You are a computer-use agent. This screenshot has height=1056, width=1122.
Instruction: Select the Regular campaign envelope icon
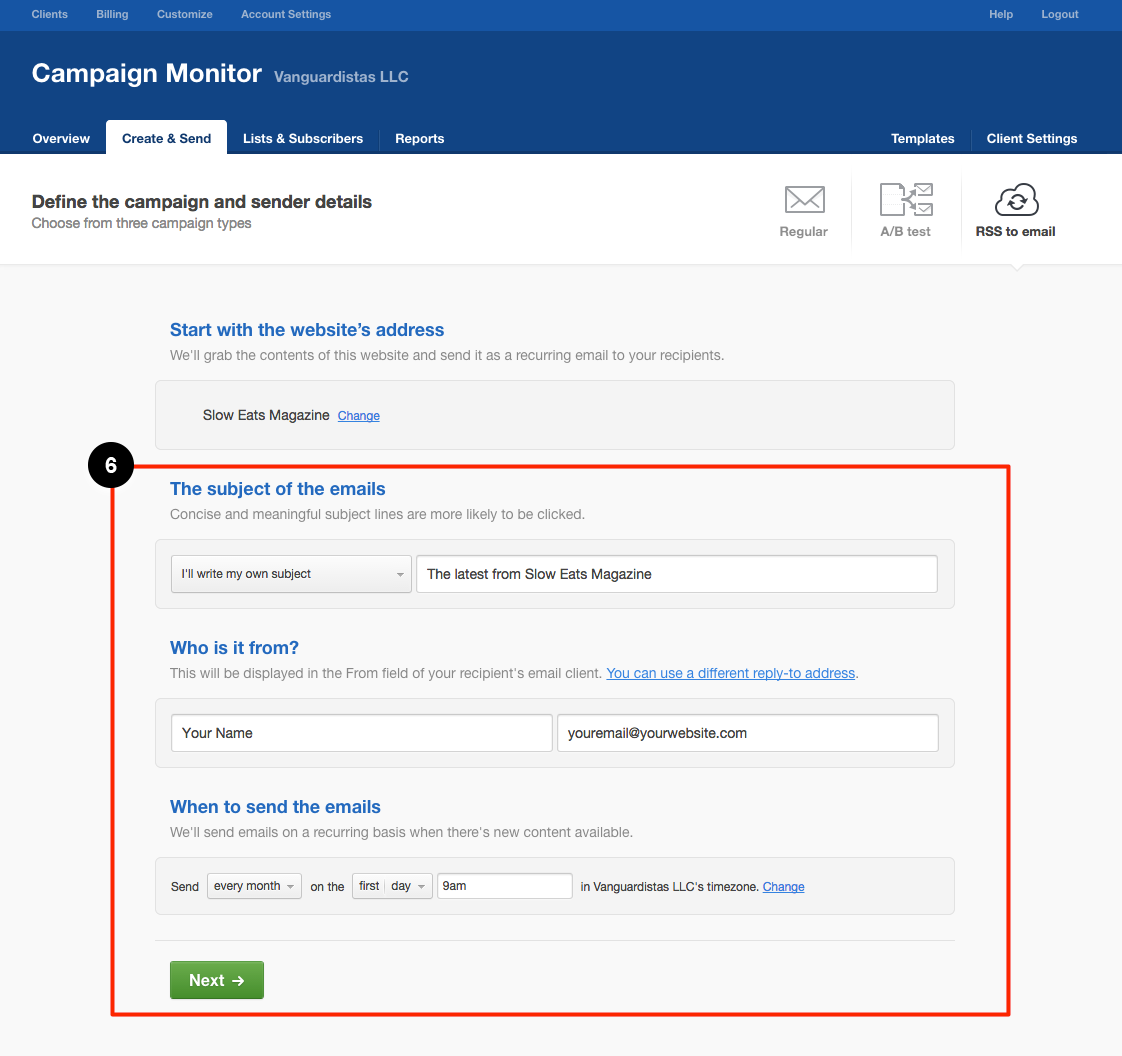[x=804, y=199]
